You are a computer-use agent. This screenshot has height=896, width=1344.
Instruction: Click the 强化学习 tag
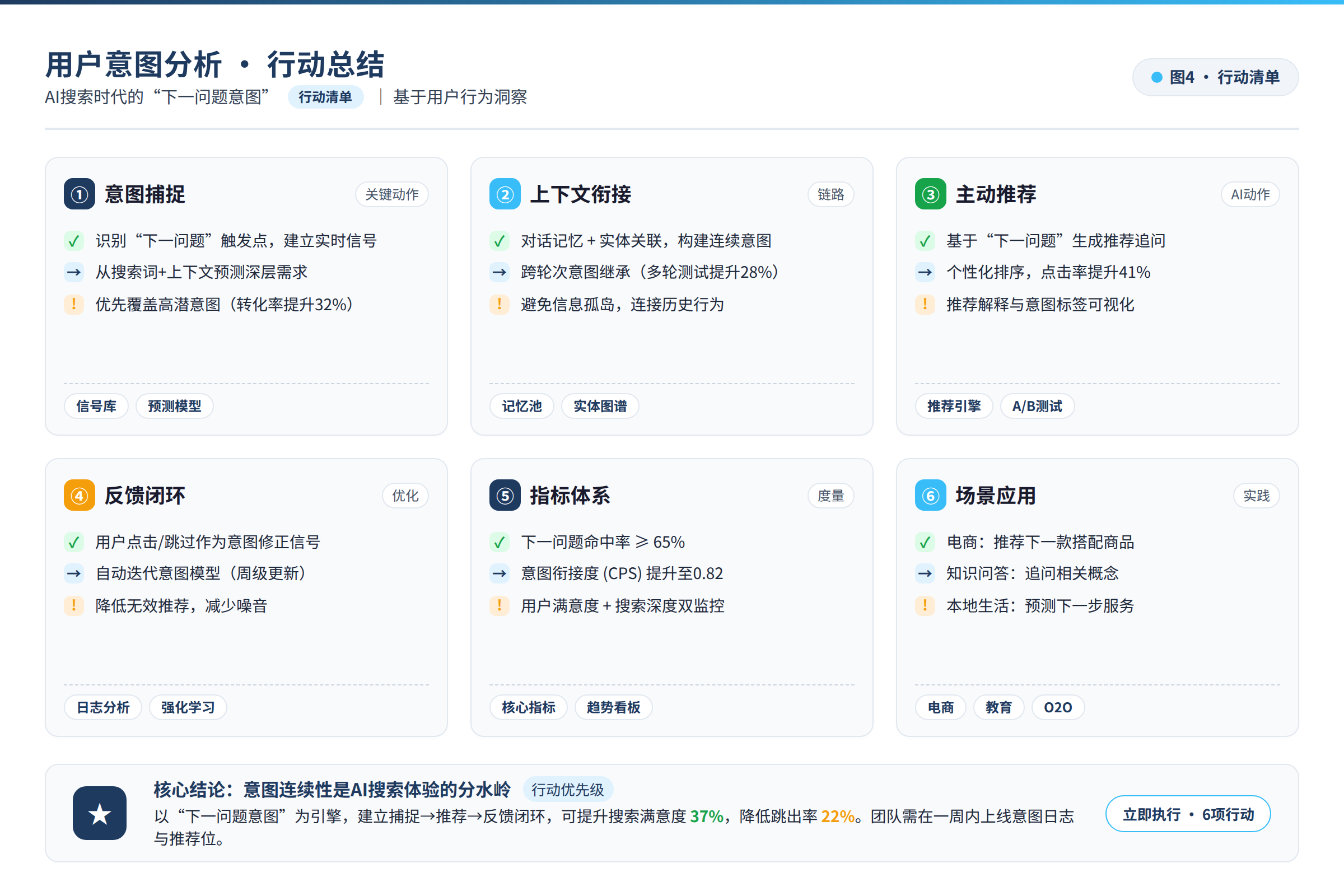pos(188,707)
